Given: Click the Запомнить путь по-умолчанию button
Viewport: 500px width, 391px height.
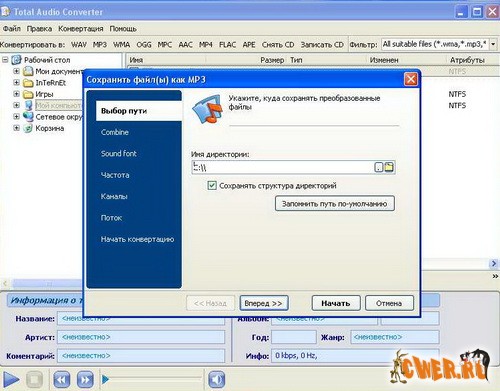Looking at the screenshot, I should pos(335,203).
